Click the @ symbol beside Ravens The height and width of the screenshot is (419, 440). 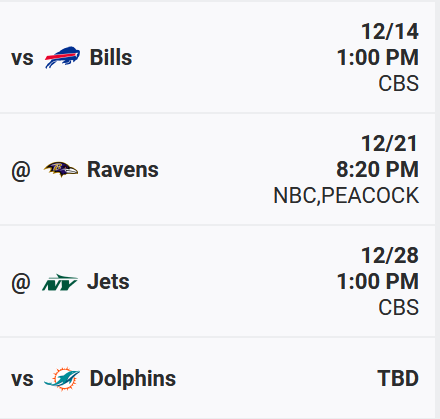tap(21, 170)
